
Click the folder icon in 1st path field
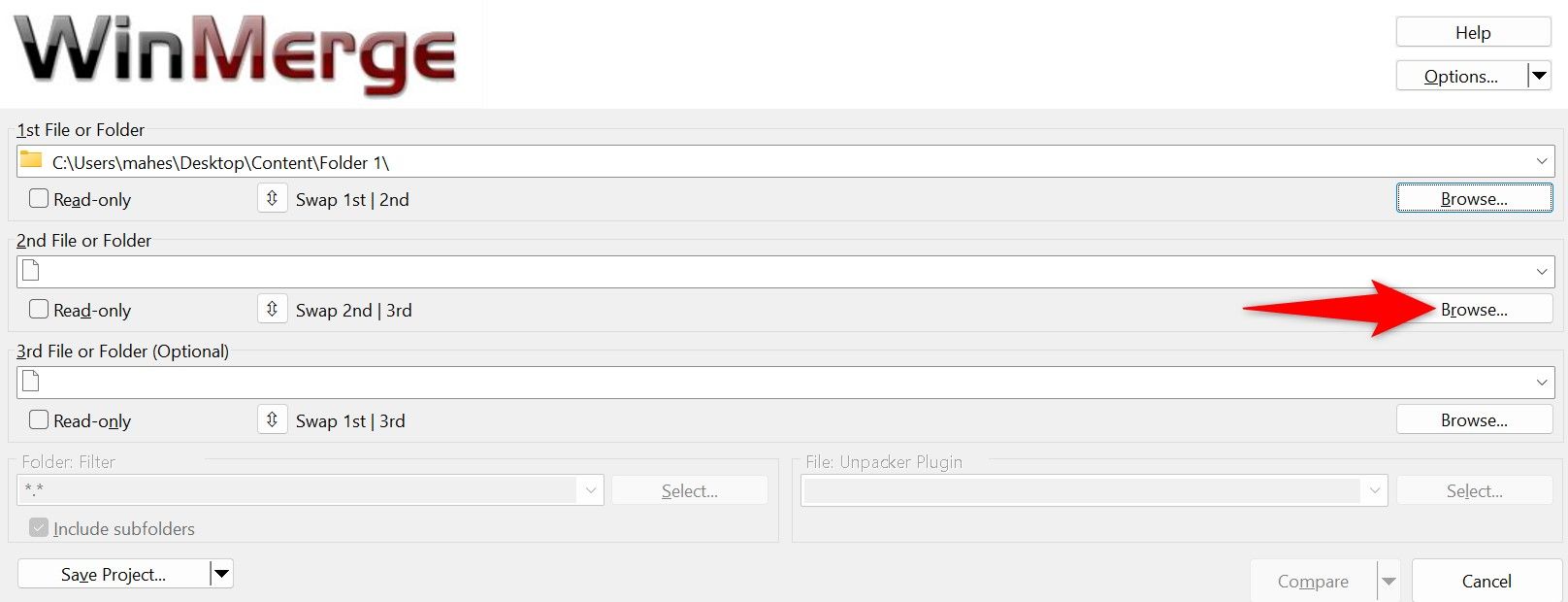[x=32, y=160]
